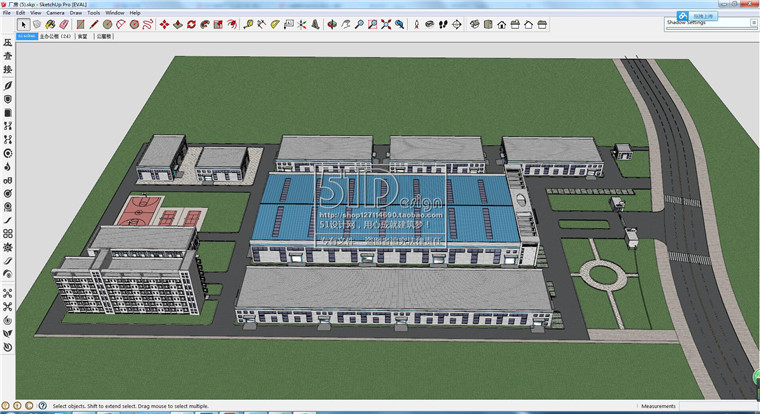This screenshot has height=414, width=760.
Task: Select the Zoom Window tool
Action: 372,24
